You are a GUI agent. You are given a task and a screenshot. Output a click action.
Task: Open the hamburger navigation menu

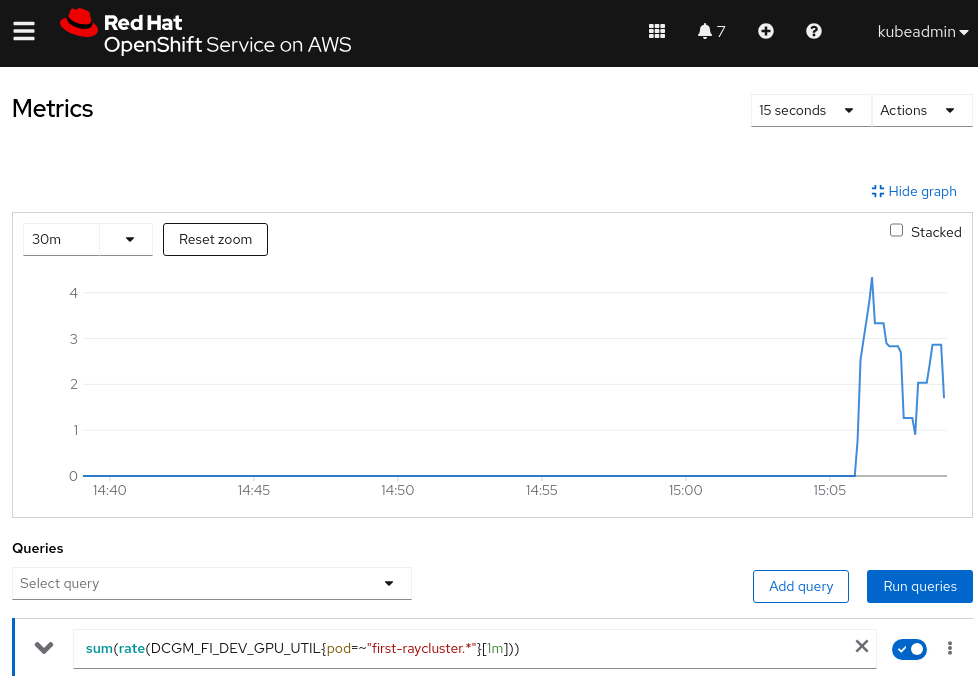tap(24, 32)
